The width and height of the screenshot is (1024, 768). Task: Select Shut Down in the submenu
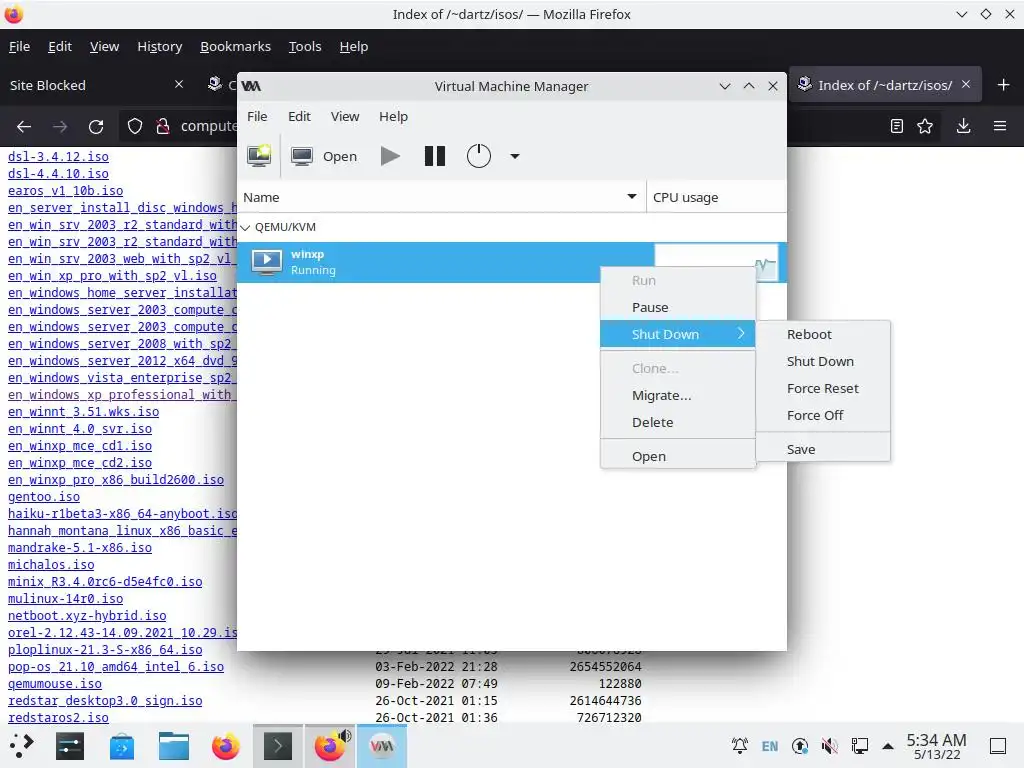click(x=823, y=361)
